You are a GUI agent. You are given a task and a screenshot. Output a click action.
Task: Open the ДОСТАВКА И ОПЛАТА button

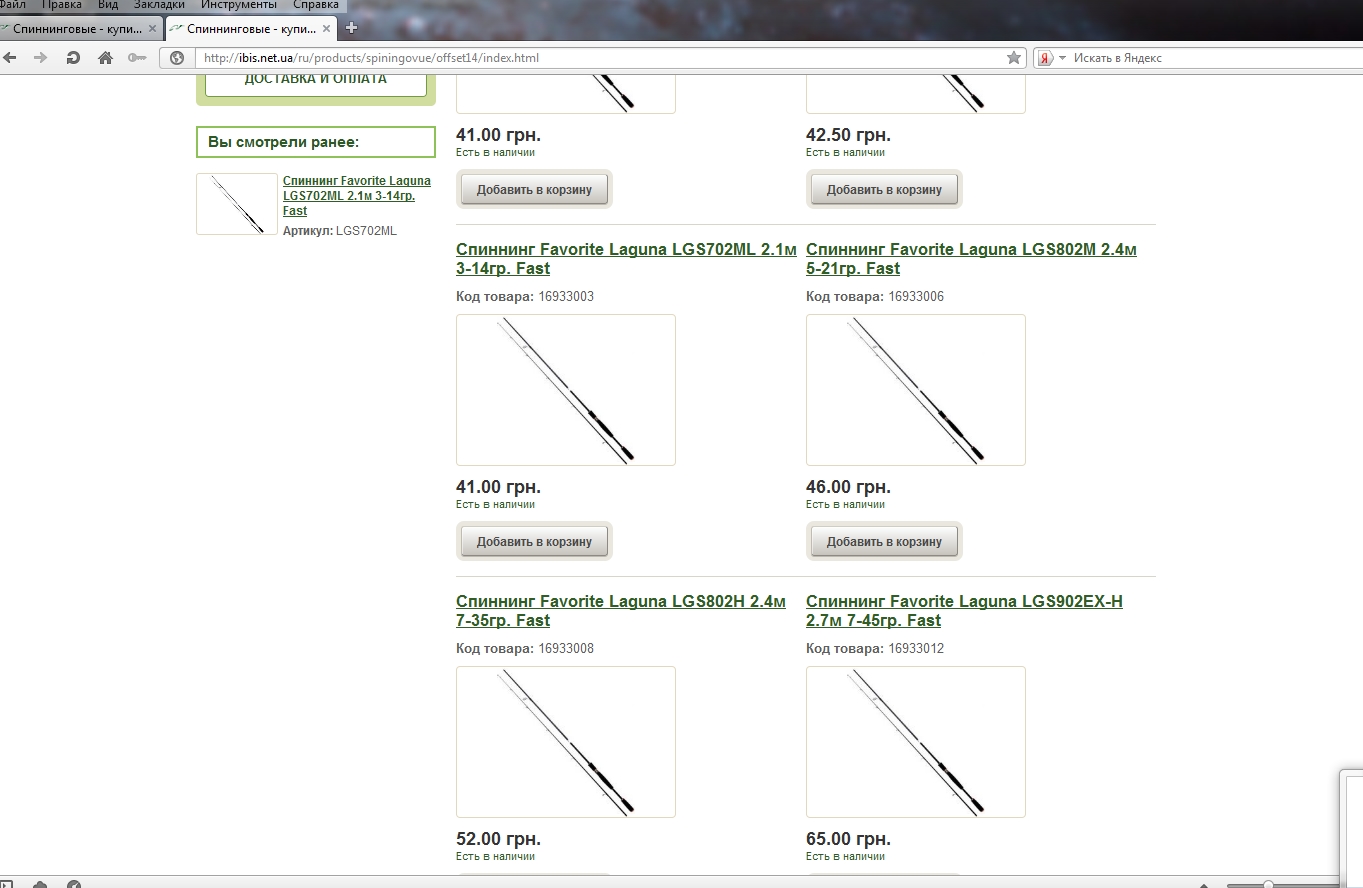tap(316, 82)
